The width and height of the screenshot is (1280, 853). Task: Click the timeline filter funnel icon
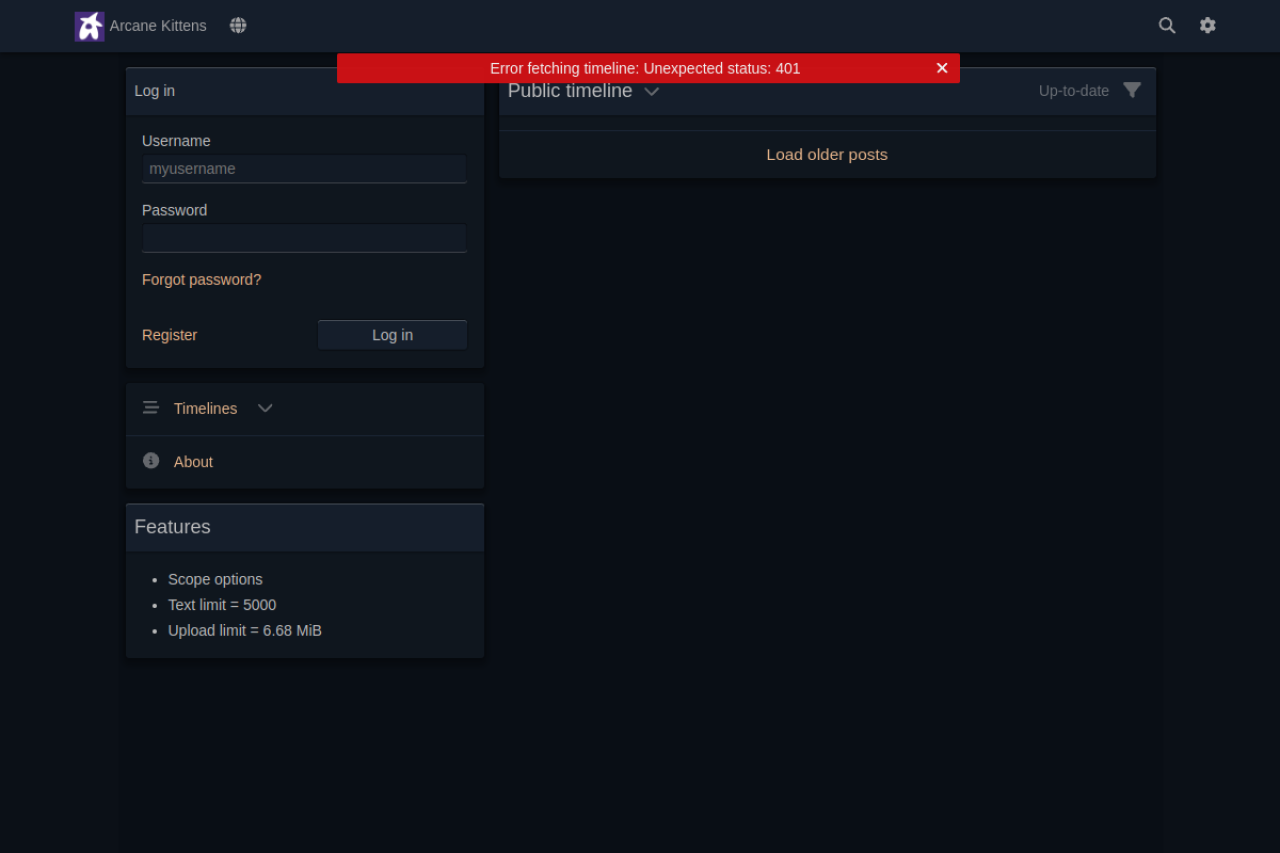pos(1131,90)
